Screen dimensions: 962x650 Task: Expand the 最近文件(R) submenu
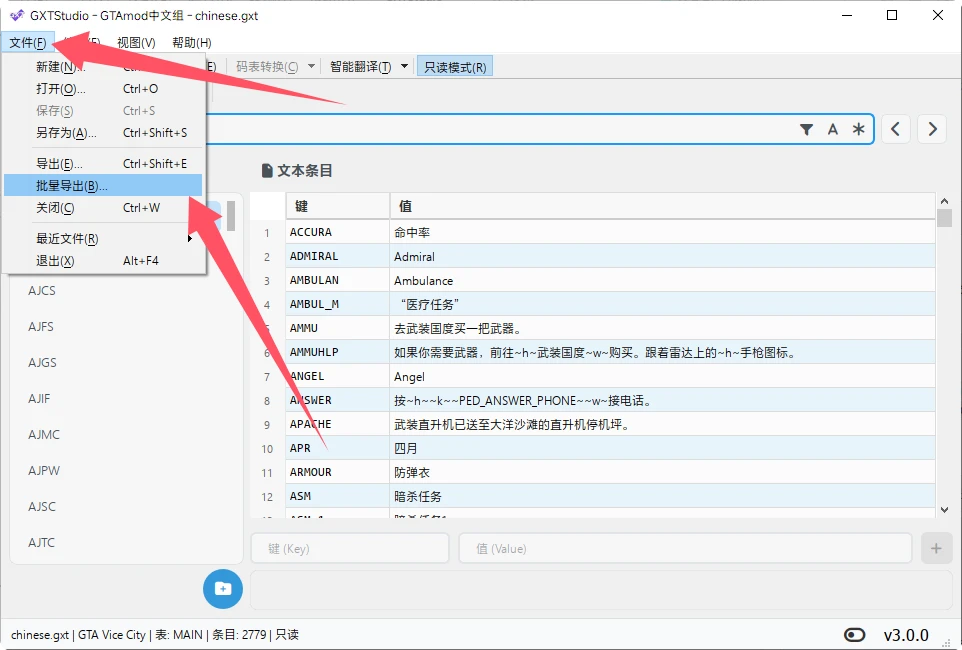coord(104,239)
